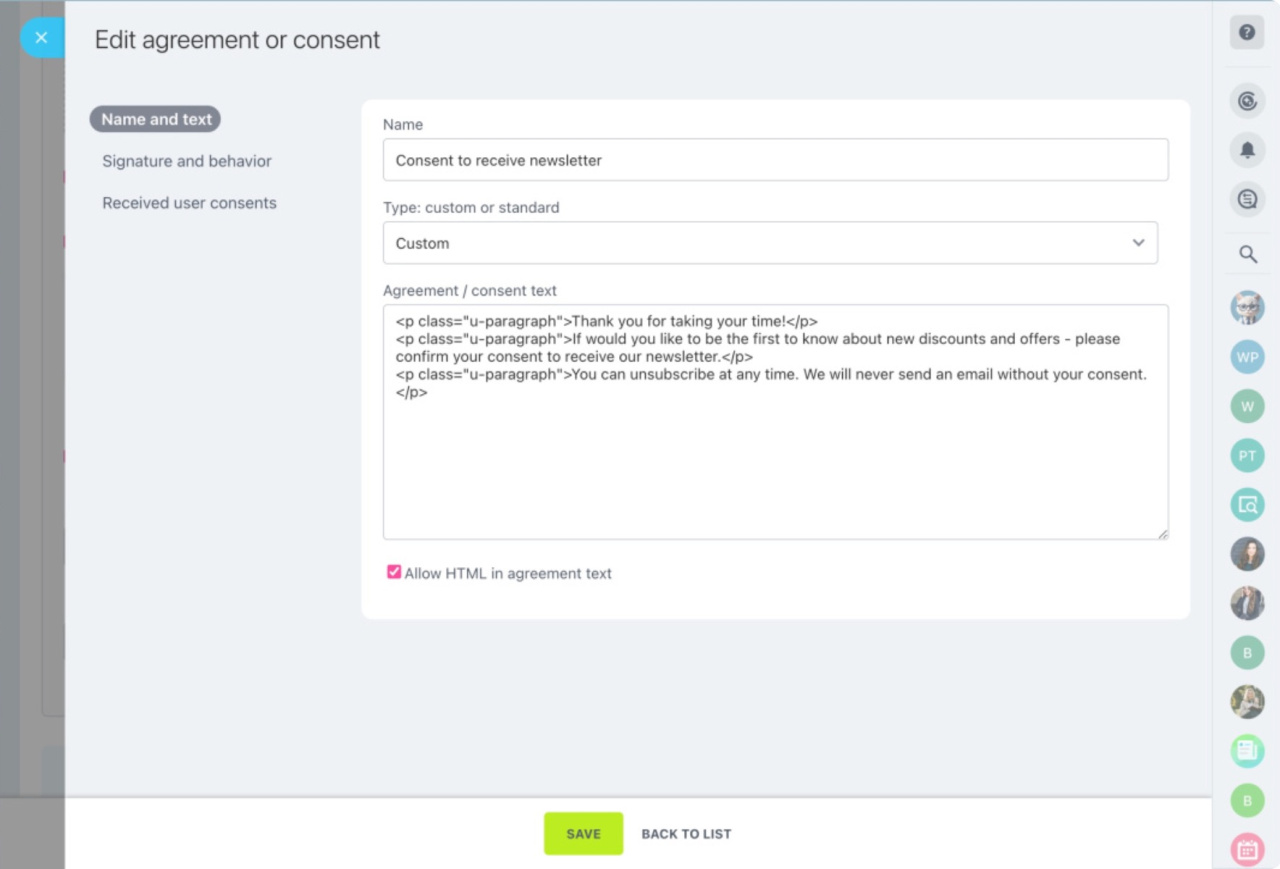Open the Type custom or standard dropdown

click(769, 243)
